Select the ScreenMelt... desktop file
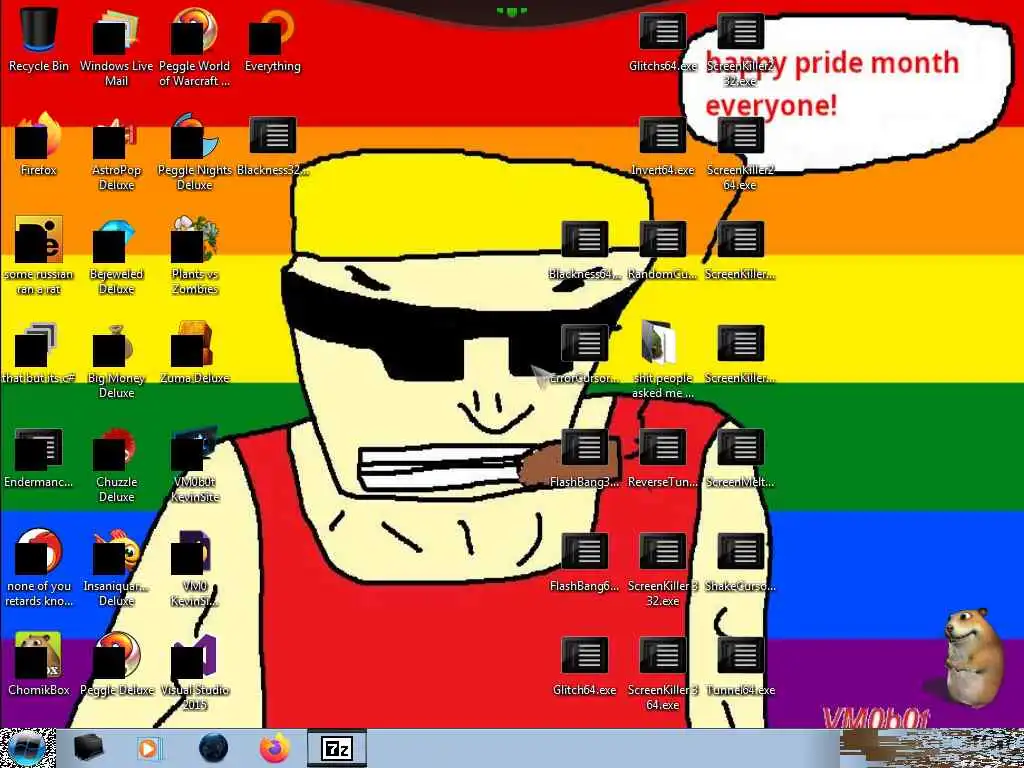This screenshot has height=768, width=1024. pos(740,457)
